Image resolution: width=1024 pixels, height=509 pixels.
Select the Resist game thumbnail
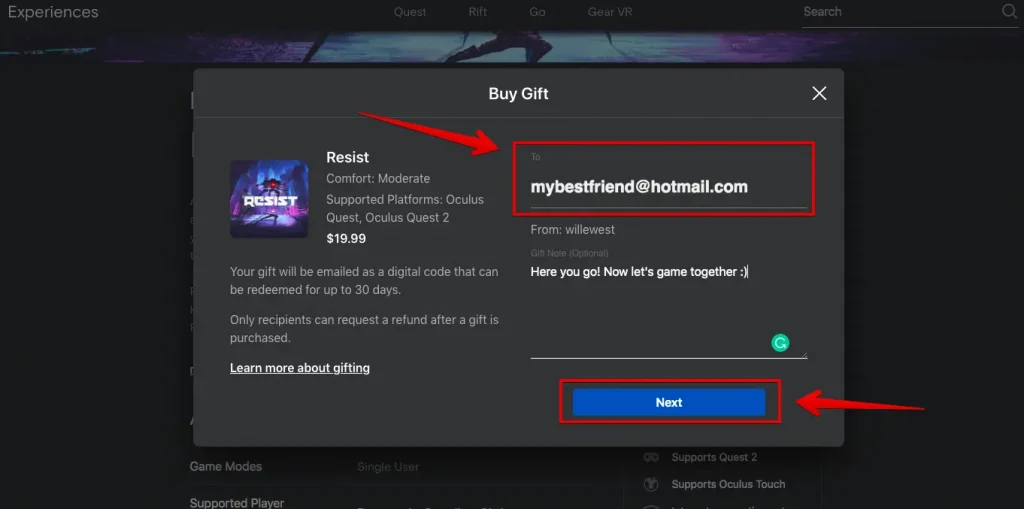[269, 199]
